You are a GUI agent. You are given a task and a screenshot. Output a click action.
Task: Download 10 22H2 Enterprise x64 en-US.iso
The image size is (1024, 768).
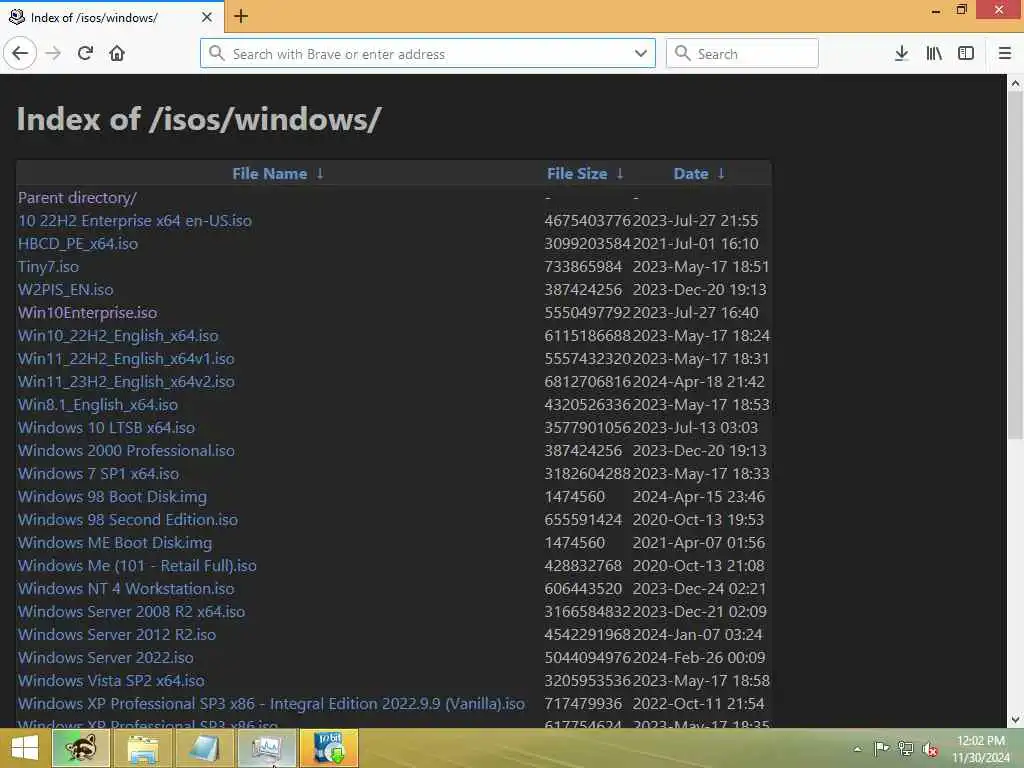click(135, 221)
